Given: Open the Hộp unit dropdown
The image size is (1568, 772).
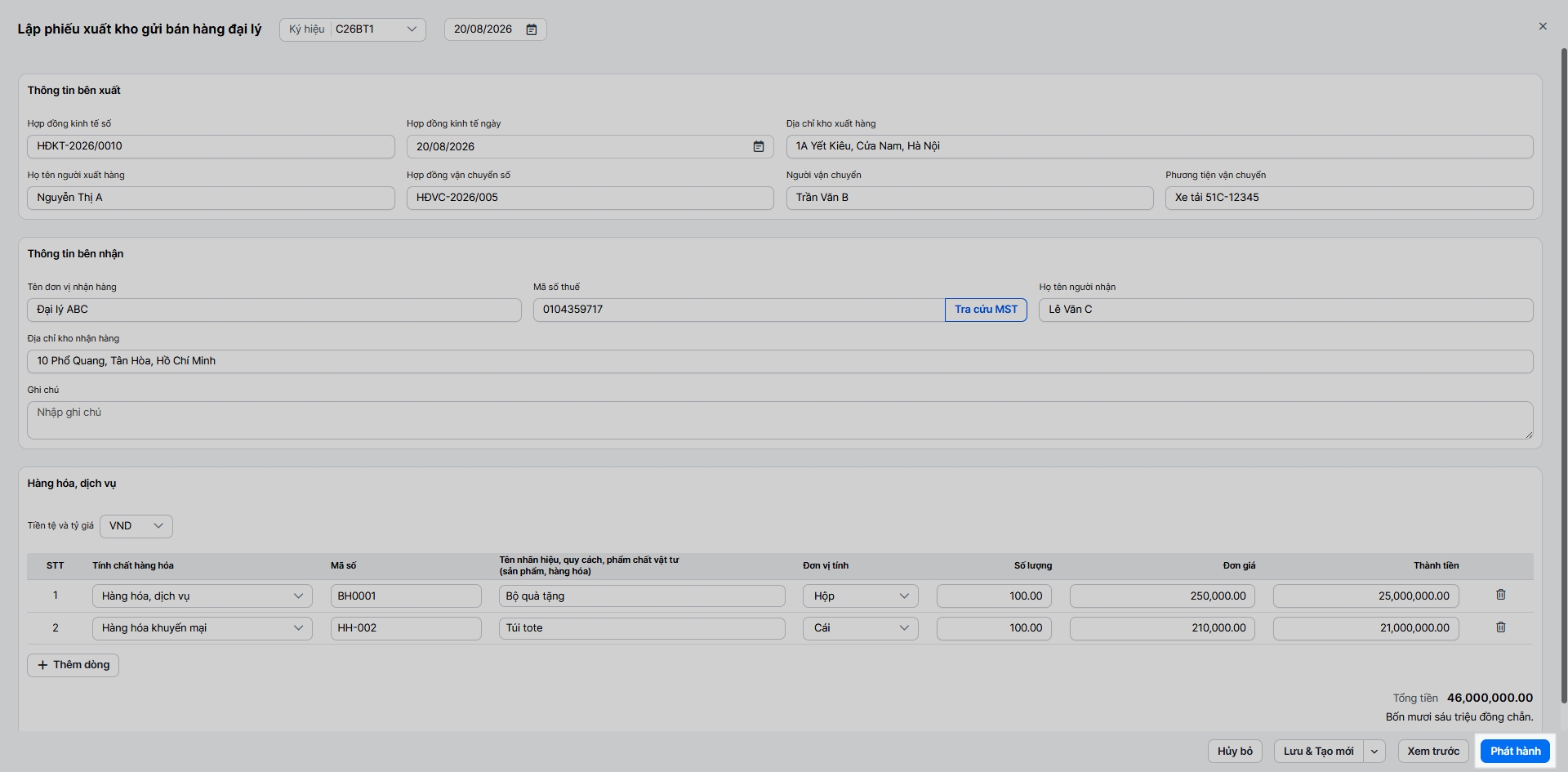Looking at the screenshot, I should point(861,596).
